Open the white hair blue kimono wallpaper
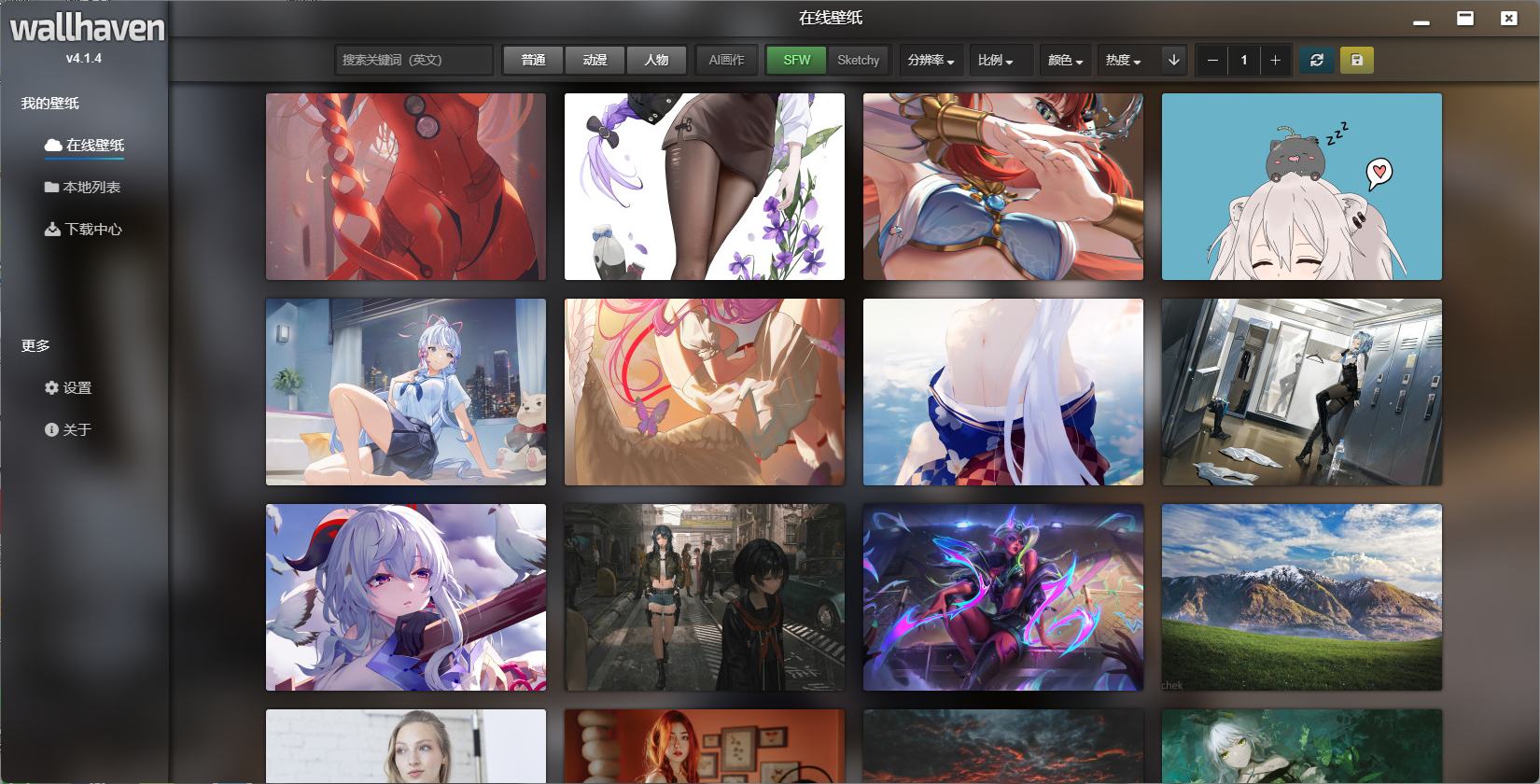1540x784 pixels. coord(1003,392)
